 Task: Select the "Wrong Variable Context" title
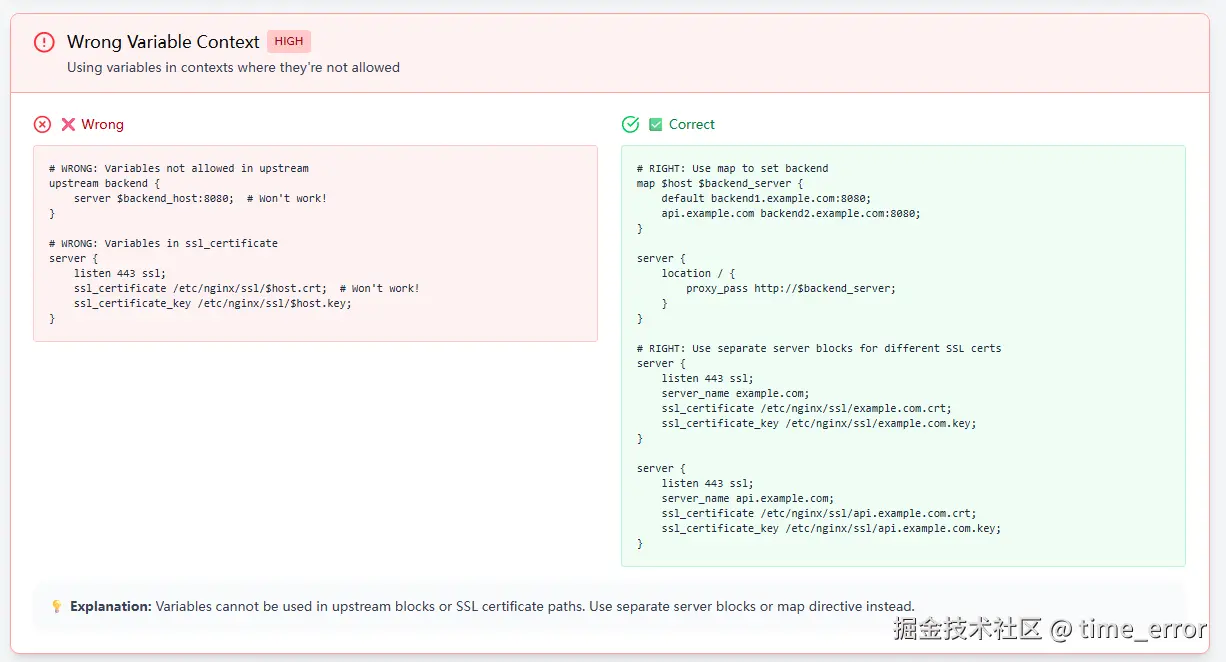[163, 42]
